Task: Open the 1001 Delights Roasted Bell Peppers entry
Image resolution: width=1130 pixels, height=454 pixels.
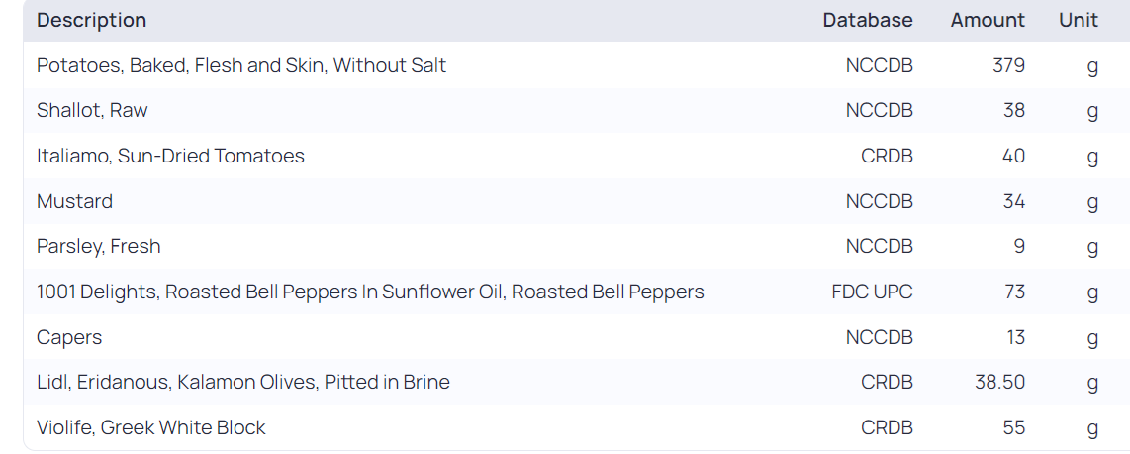Action: [370, 292]
